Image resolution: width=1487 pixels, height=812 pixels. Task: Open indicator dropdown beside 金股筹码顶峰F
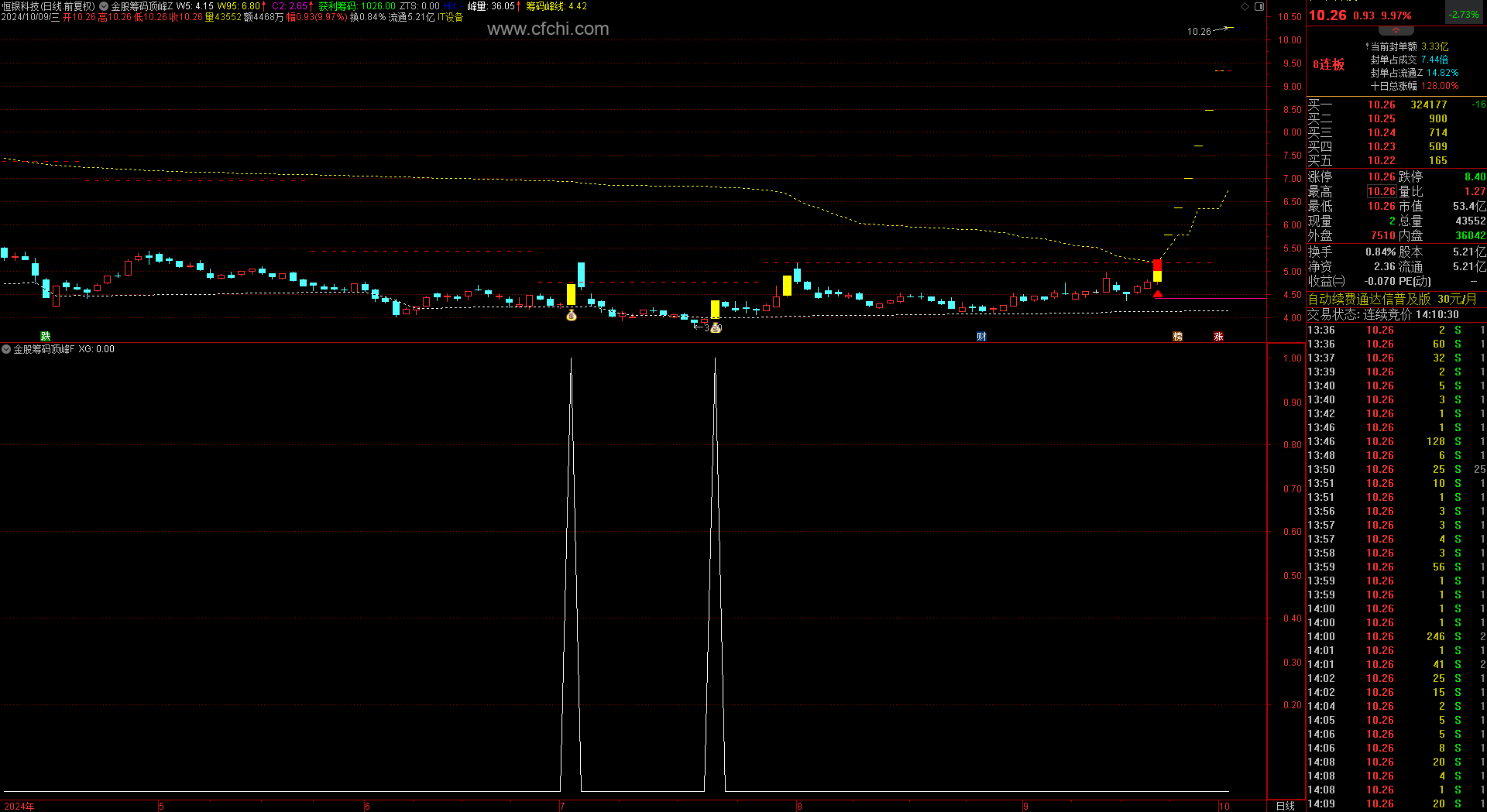point(6,349)
